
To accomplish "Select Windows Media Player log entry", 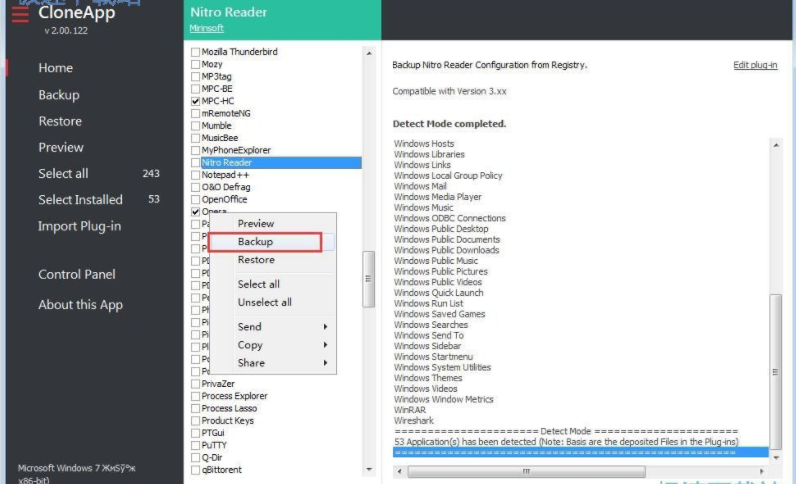I will [x=437, y=197].
